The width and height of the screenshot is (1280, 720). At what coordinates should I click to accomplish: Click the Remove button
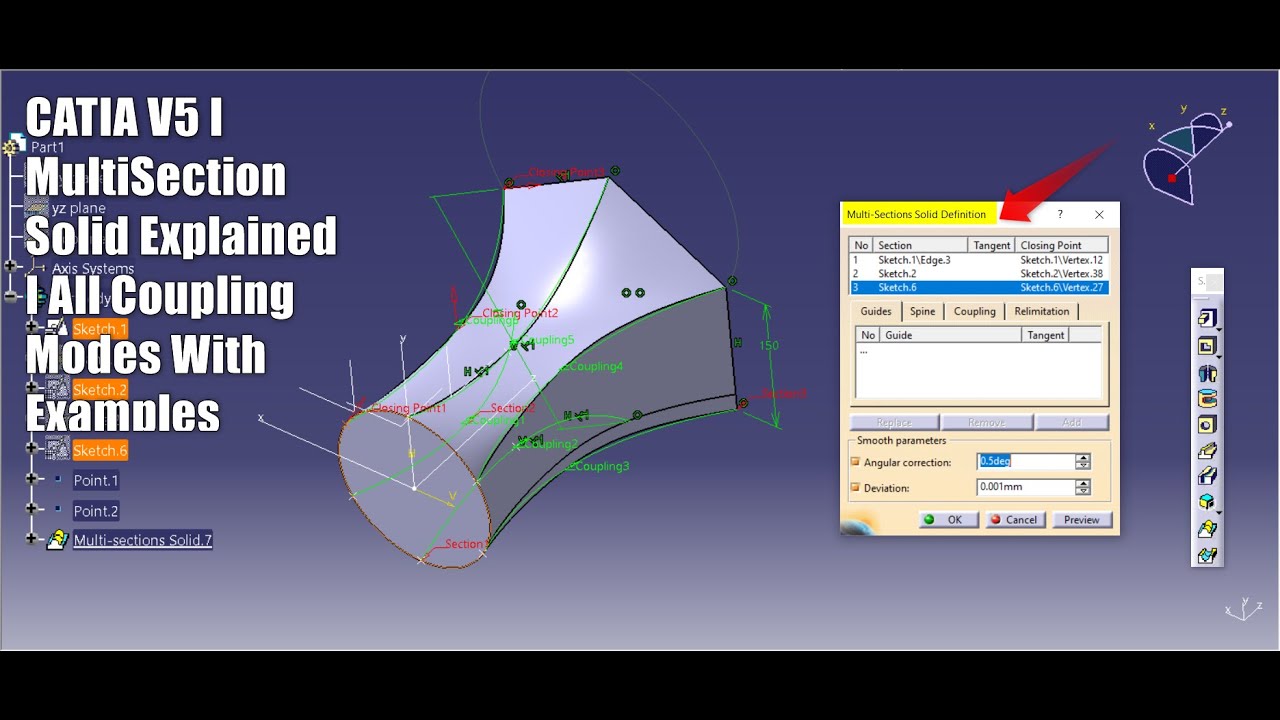[x=986, y=423]
